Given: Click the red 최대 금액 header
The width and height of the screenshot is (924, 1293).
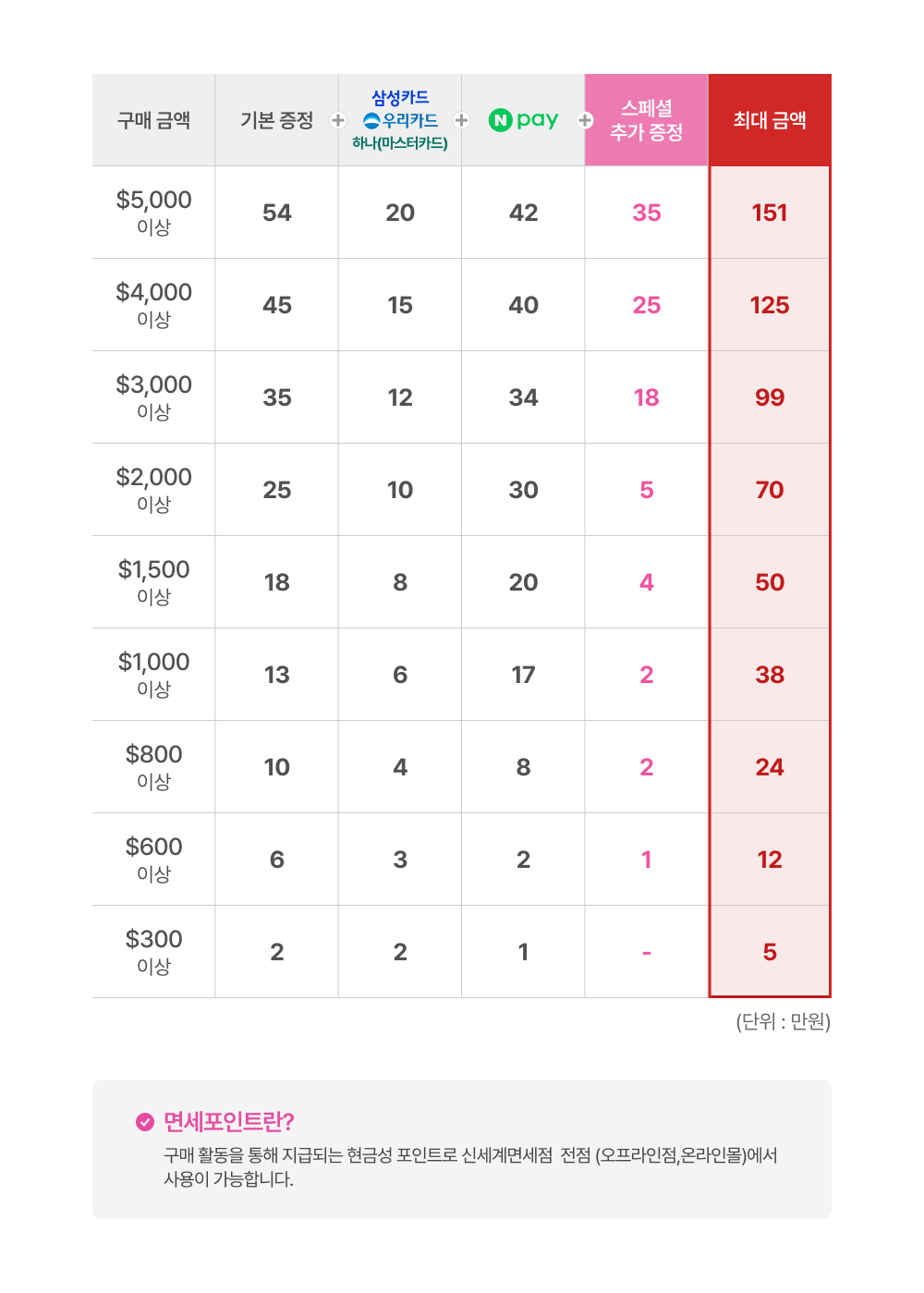Looking at the screenshot, I should (x=770, y=120).
